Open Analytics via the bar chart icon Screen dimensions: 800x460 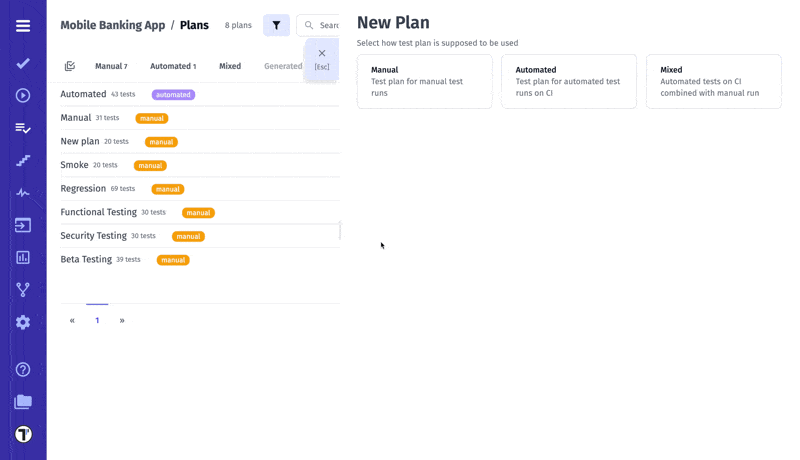click(x=23, y=257)
